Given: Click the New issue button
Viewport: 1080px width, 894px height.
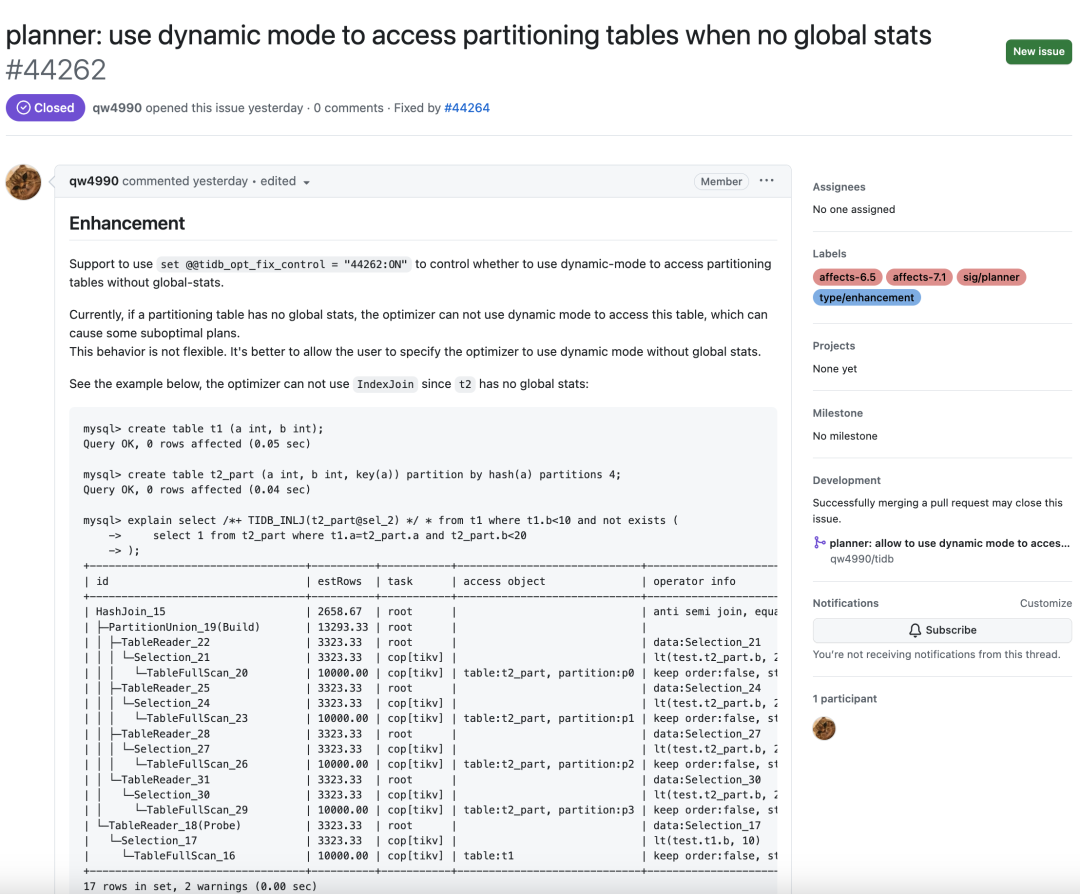Looking at the screenshot, I should click(x=1038, y=52).
